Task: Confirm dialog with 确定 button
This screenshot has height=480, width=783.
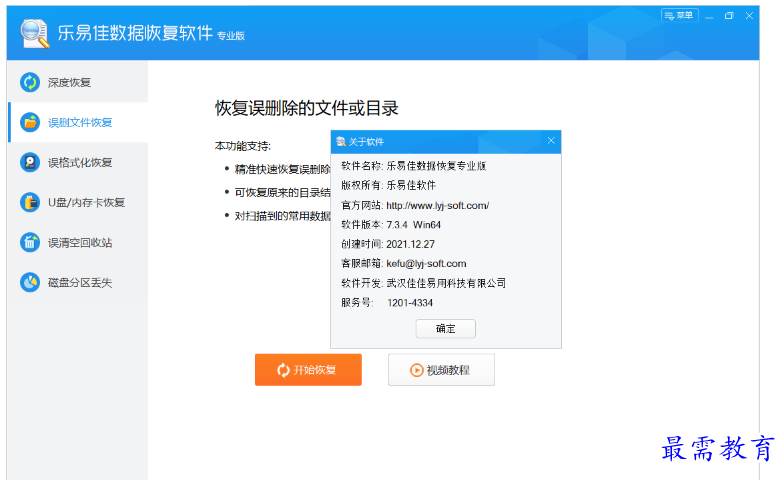Action: (x=445, y=329)
